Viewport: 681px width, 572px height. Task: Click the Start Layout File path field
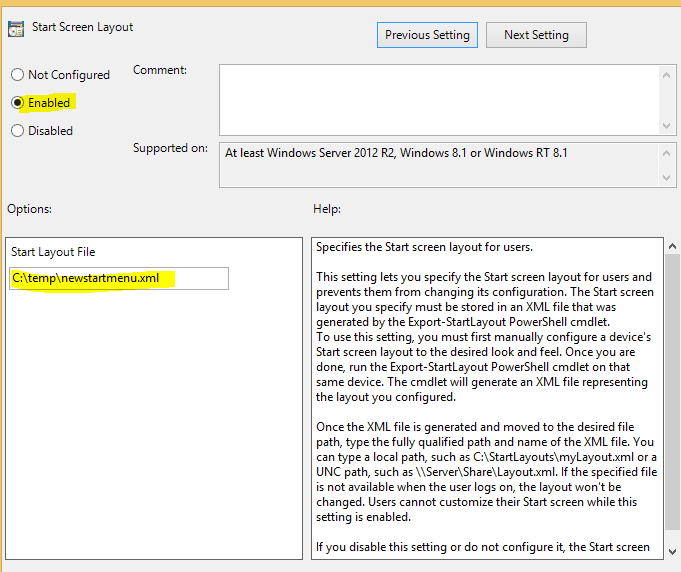click(119, 278)
